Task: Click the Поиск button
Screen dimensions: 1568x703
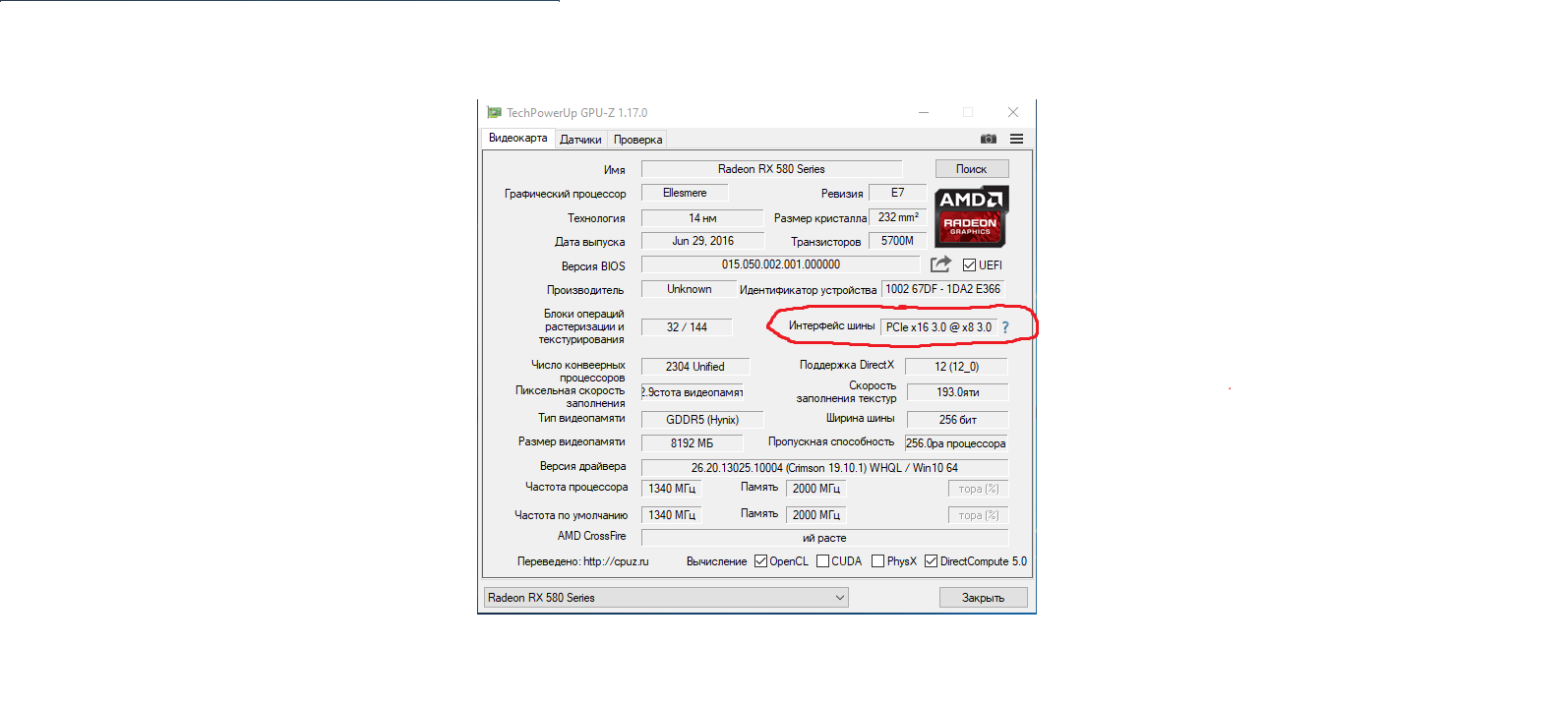Action: point(972,169)
